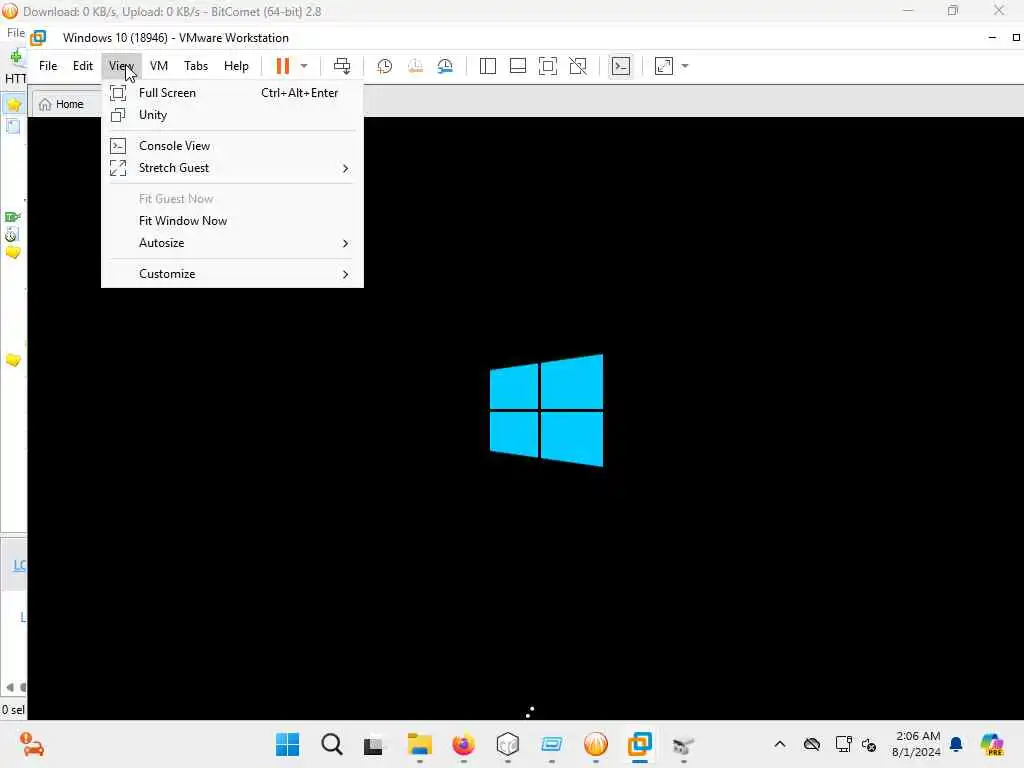Viewport: 1024px width, 768px height.
Task: Show hidden system tray icons
Action: [x=780, y=744]
